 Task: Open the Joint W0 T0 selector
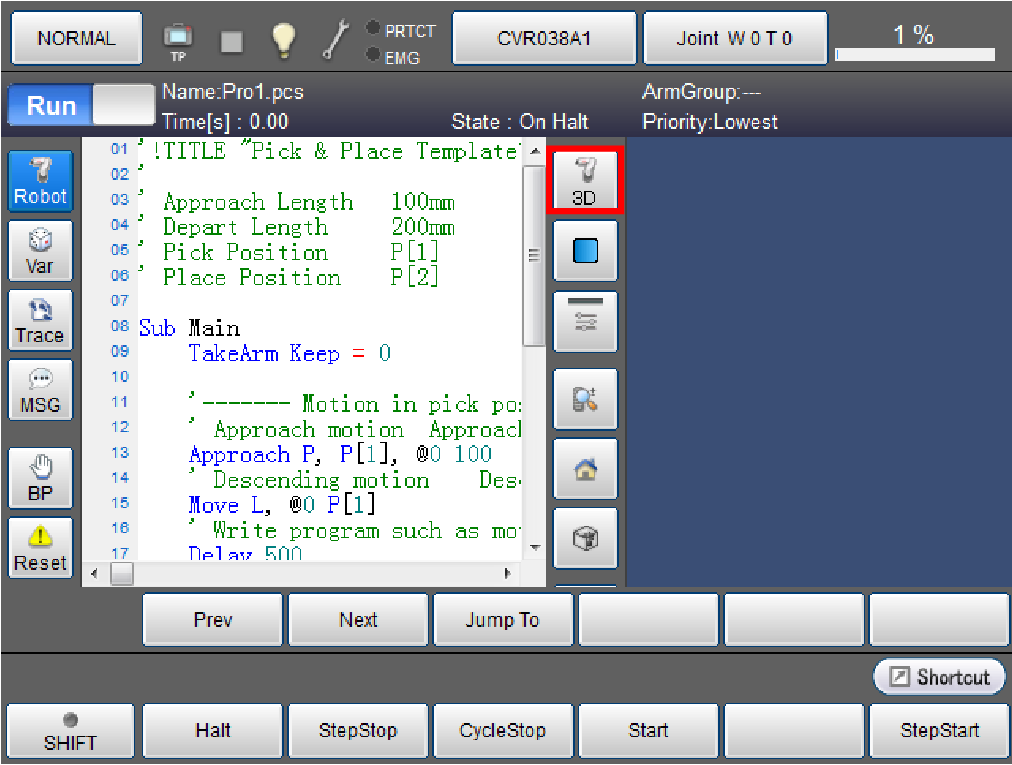(734, 39)
